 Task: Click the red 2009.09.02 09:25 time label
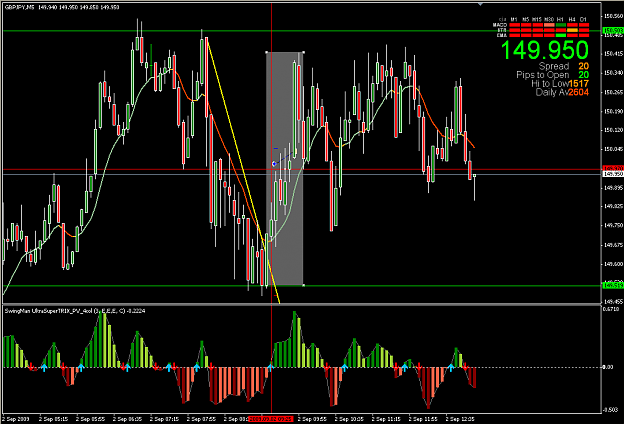(x=271, y=419)
